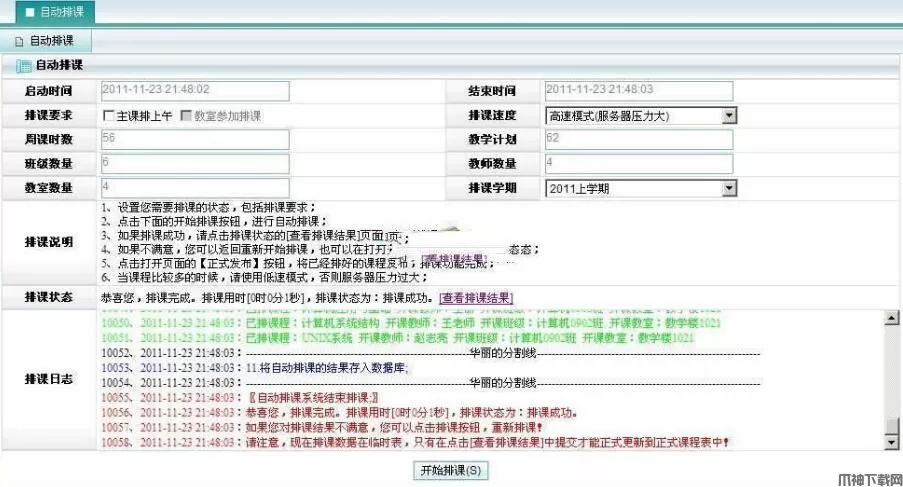This screenshot has width=903, height=487.
Task: Click the 班级数量 input field
Action: tap(195, 163)
